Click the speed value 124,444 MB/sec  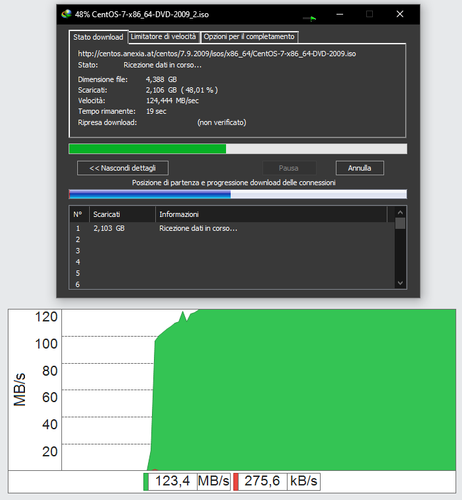(172, 101)
